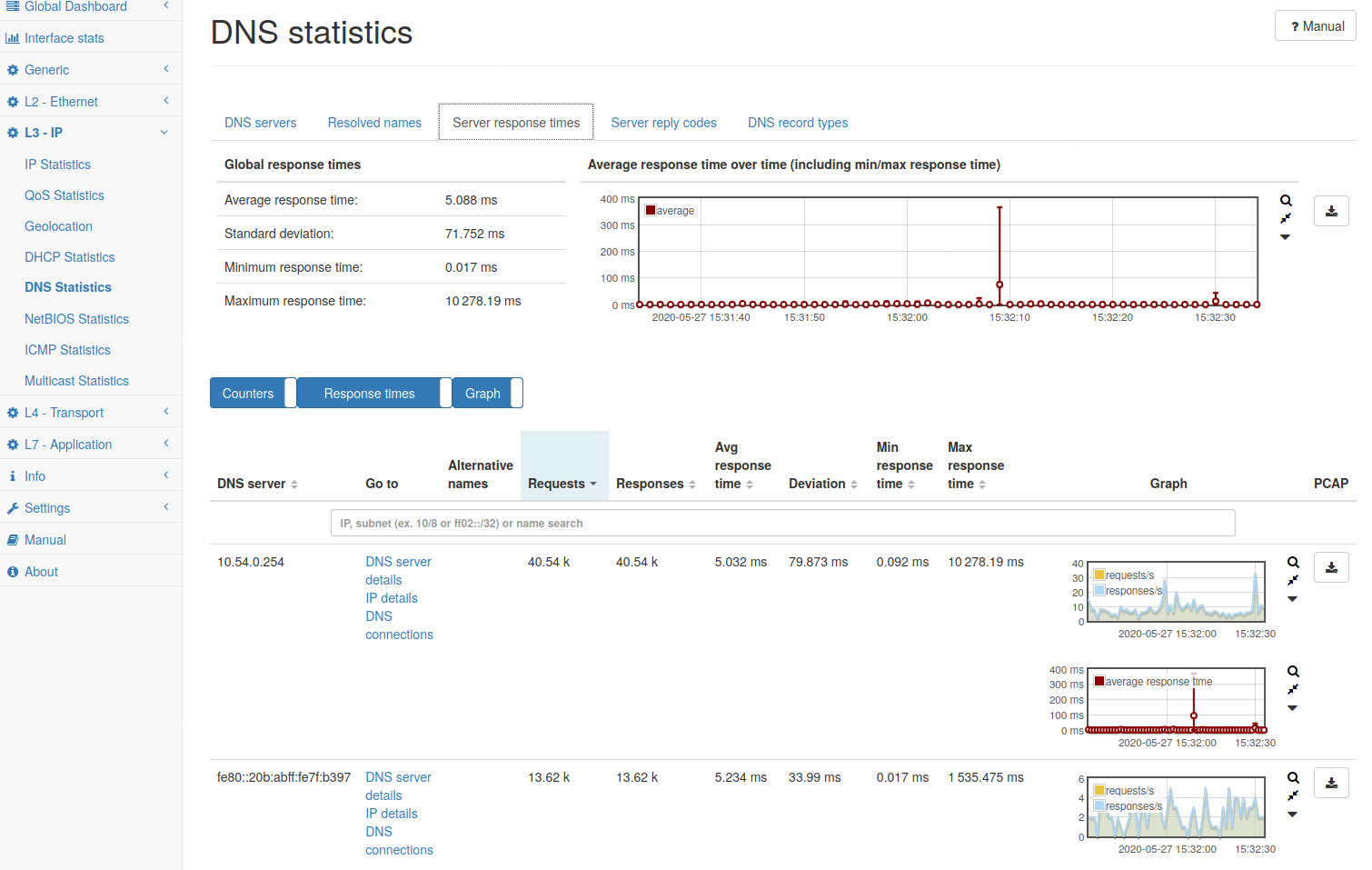
Task: Toggle the Requests descending sort caret
Action: [x=593, y=485]
